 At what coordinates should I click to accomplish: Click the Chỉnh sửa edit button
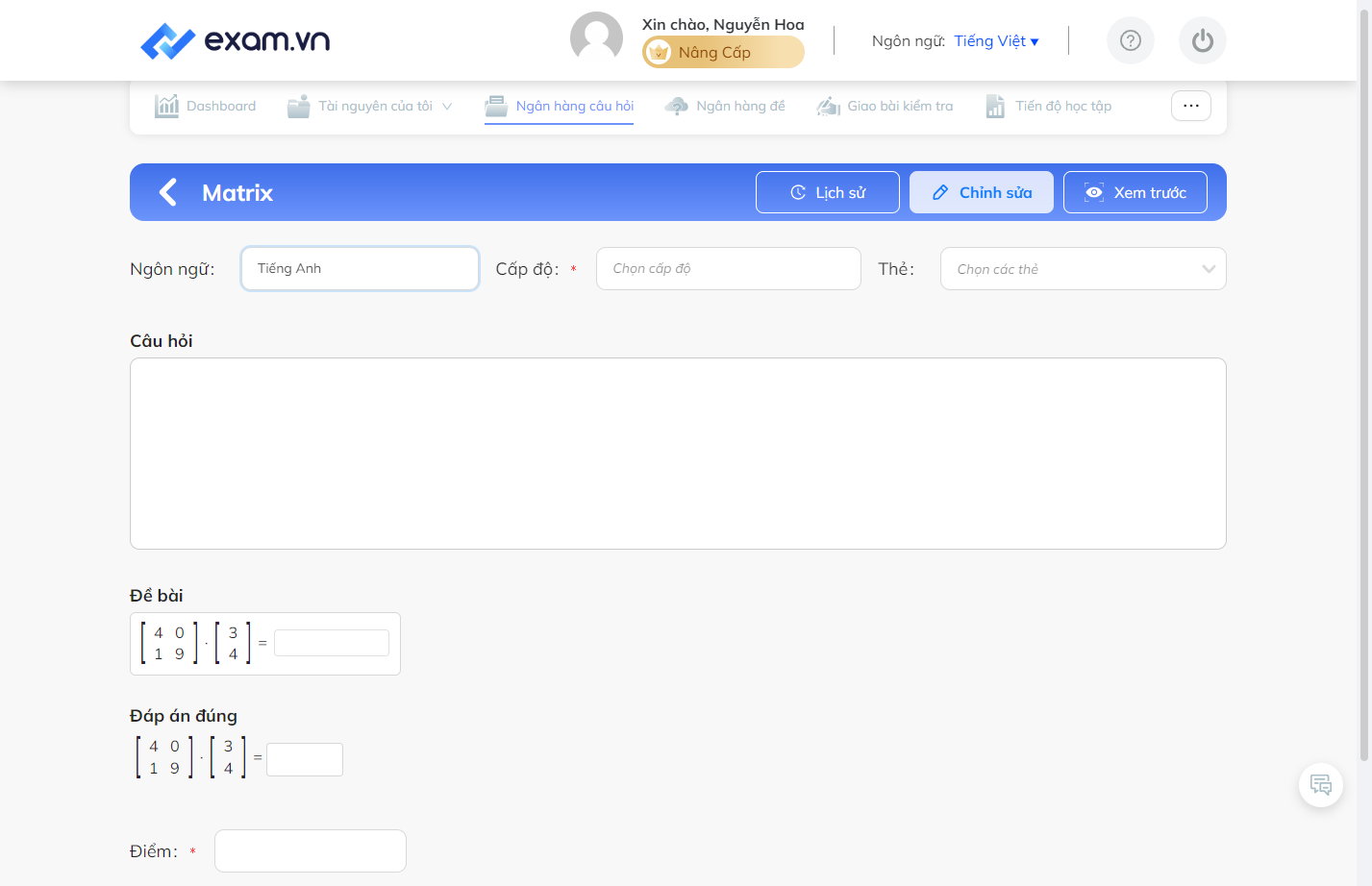coord(982,192)
